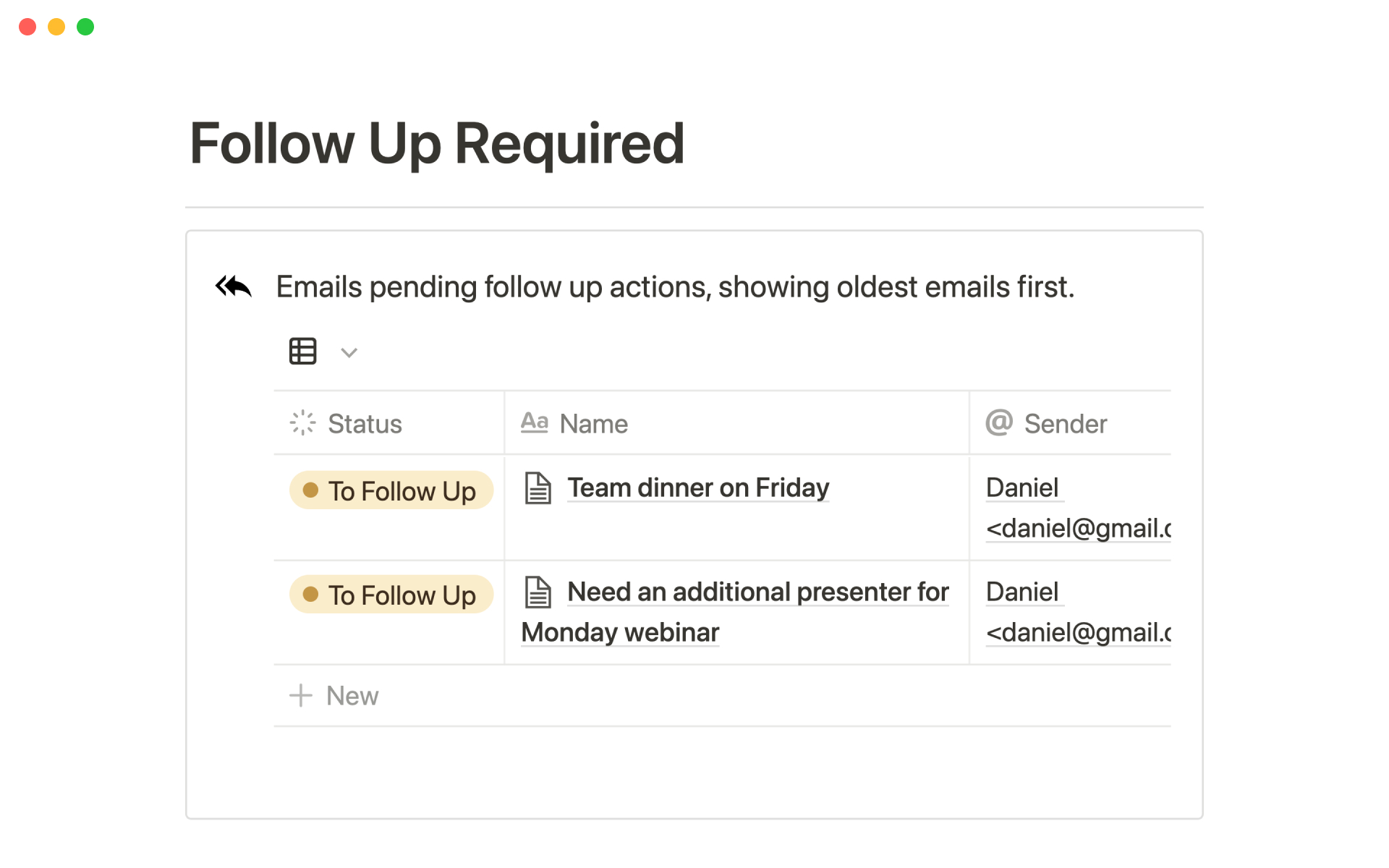The height and width of the screenshot is (868, 1389).
Task: Open the additional presenter for Monday webinar email
Action: click(x=757, y=592)
